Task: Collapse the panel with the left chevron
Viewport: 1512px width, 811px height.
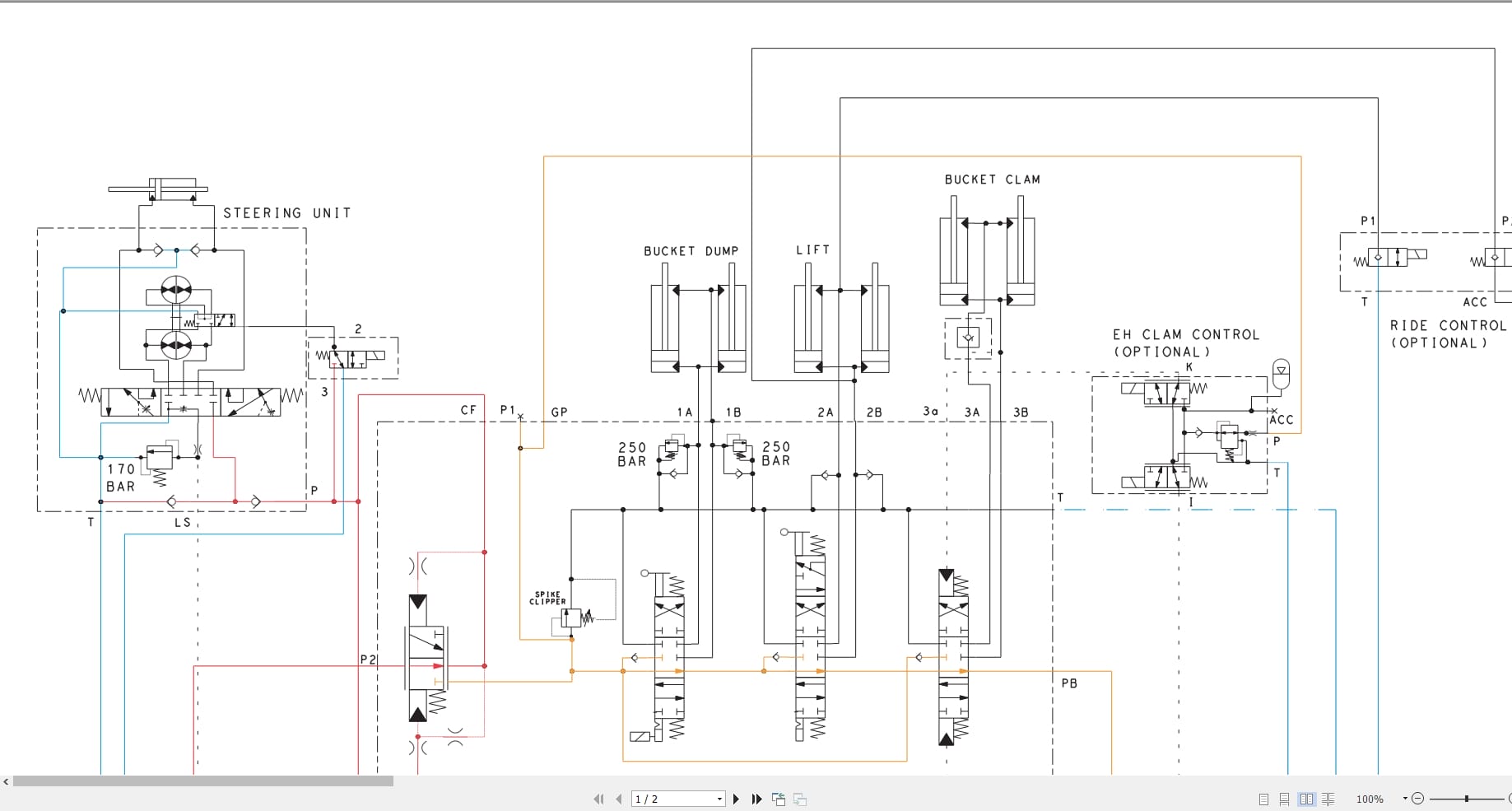Action: 7,783
